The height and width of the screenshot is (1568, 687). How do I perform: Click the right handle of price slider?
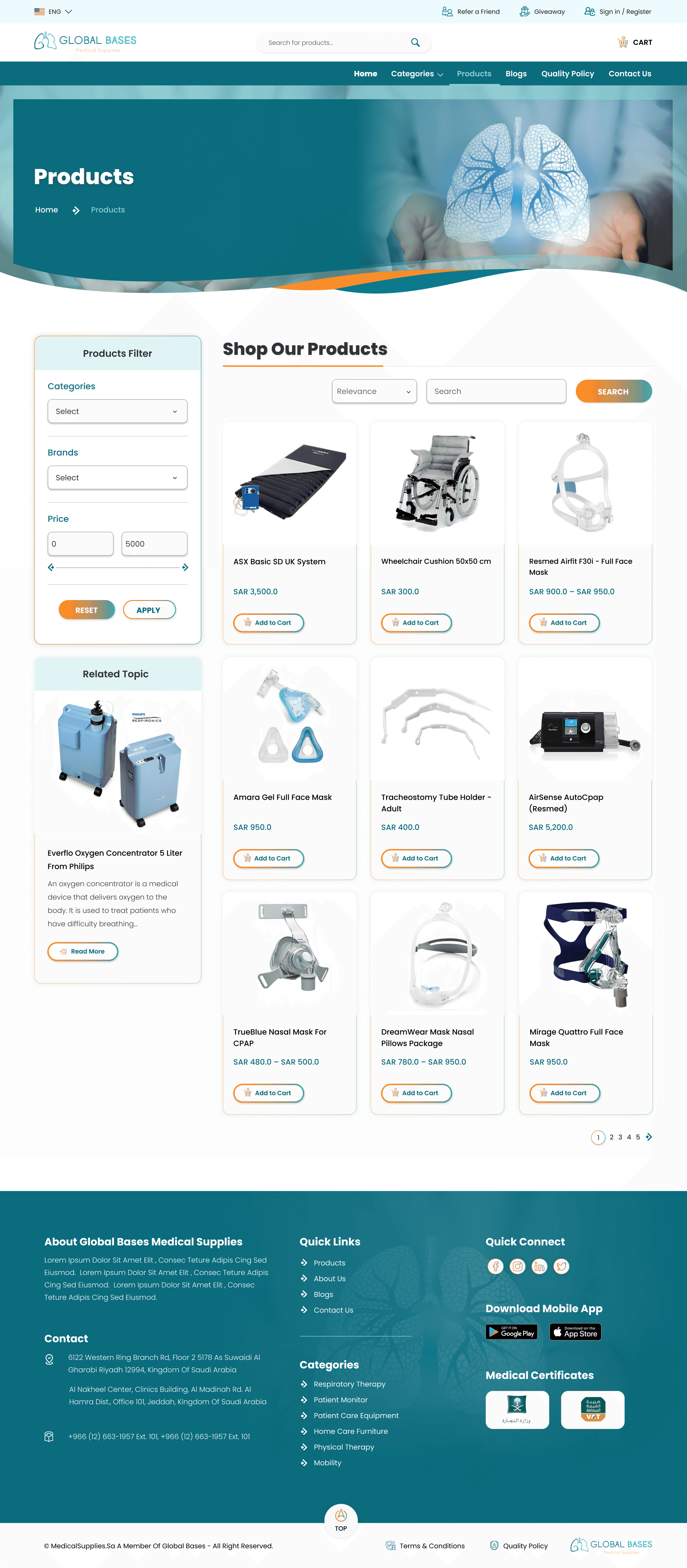pyautogui.click(x=185, y=567)
